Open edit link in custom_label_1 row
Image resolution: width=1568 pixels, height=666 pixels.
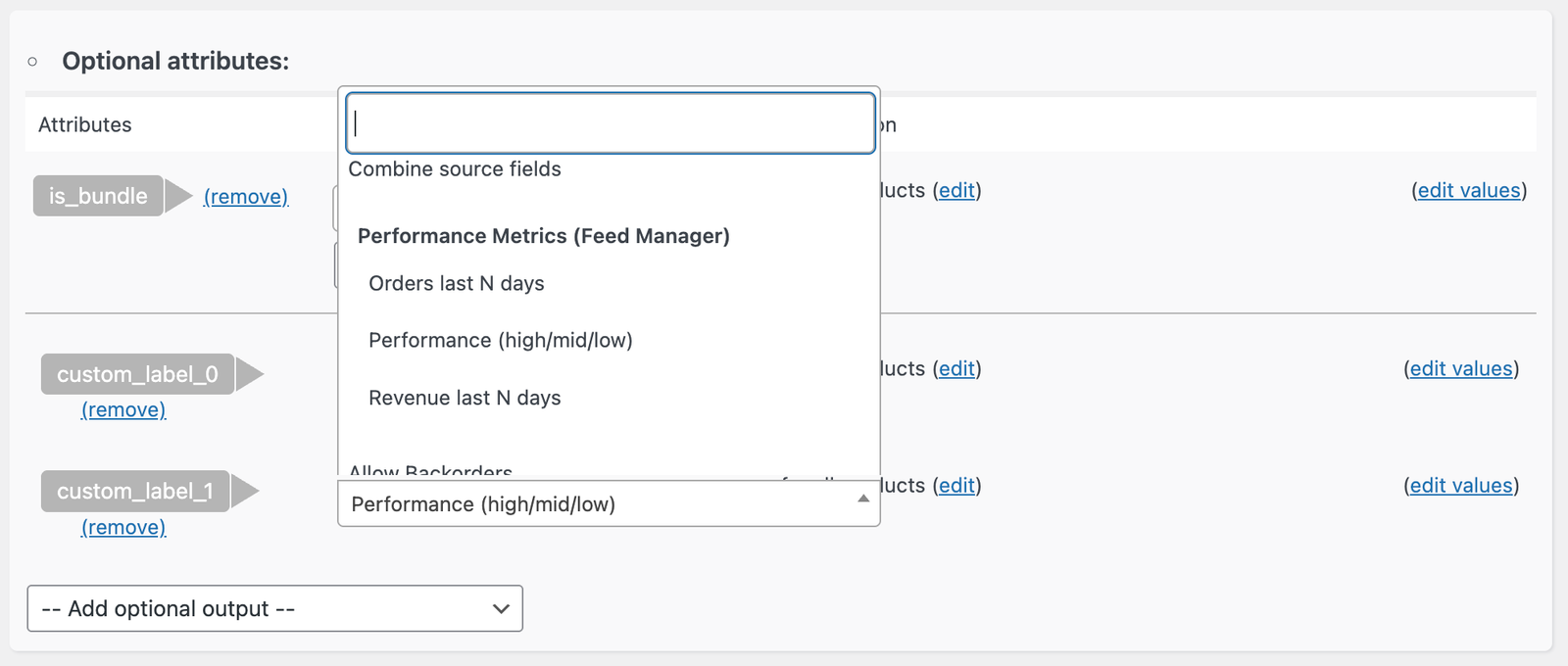[x=957, y=485]
